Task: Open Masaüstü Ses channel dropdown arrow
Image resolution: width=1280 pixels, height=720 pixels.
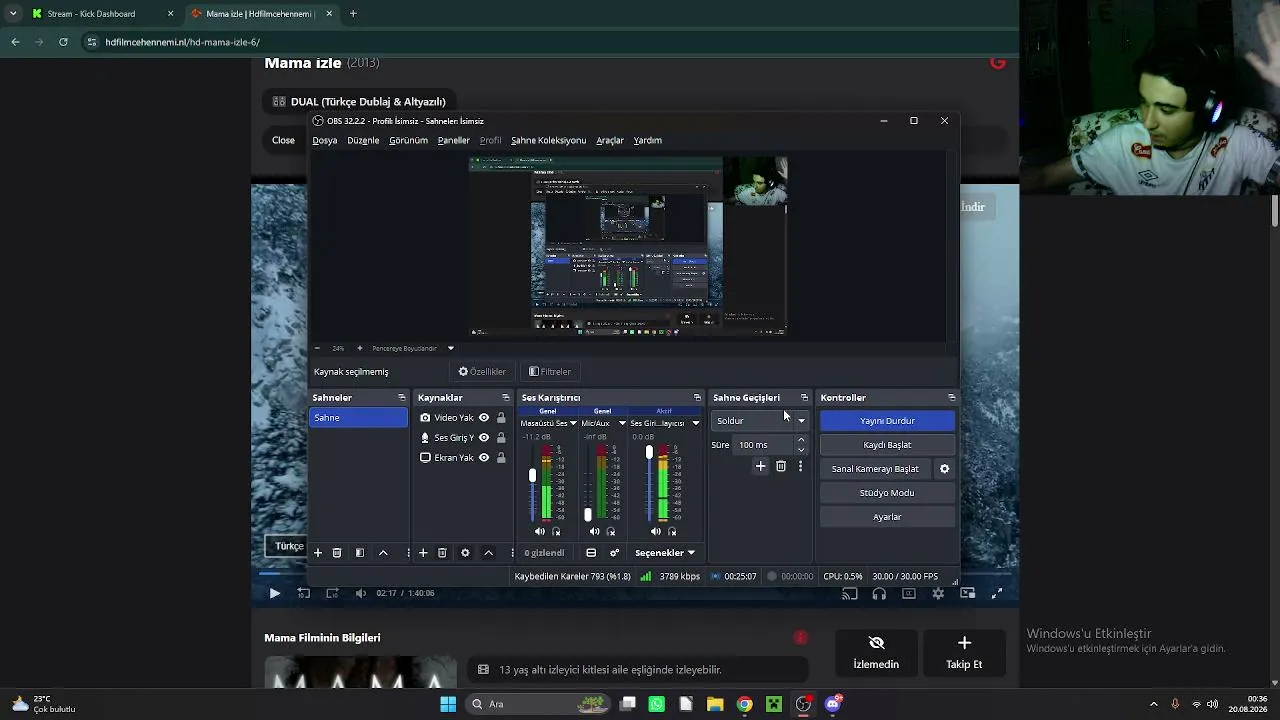Action: [x=573, y=423]
